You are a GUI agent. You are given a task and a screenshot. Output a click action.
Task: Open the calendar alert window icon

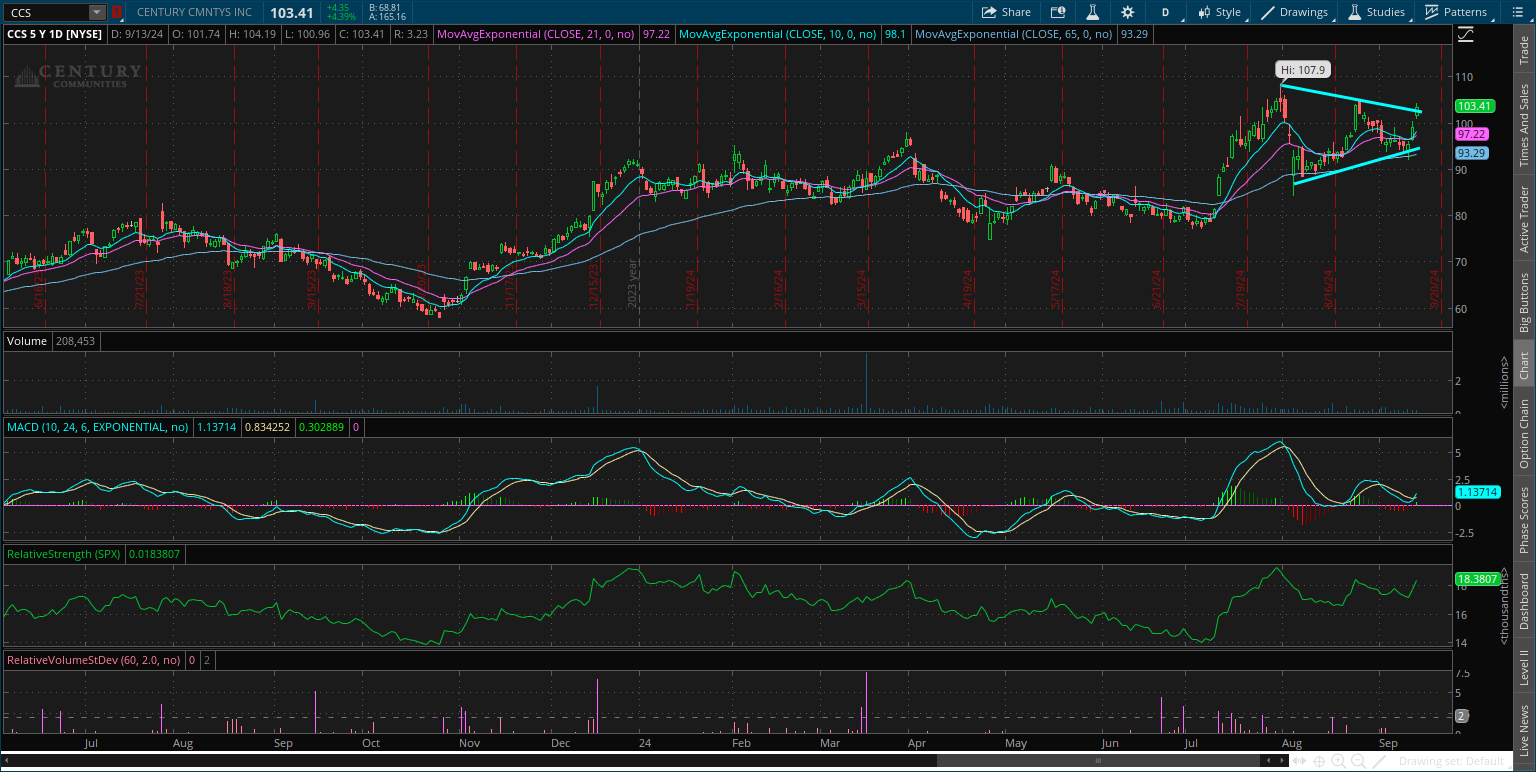1058,12
